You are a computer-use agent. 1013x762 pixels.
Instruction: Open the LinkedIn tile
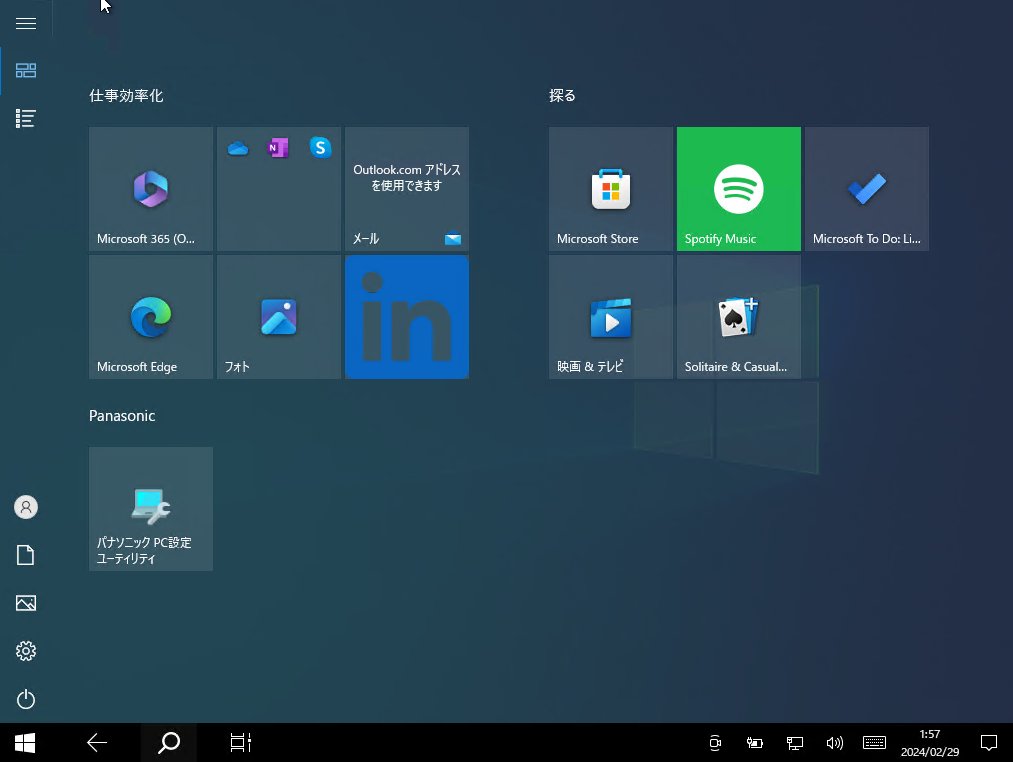click(x=406, y=317)
